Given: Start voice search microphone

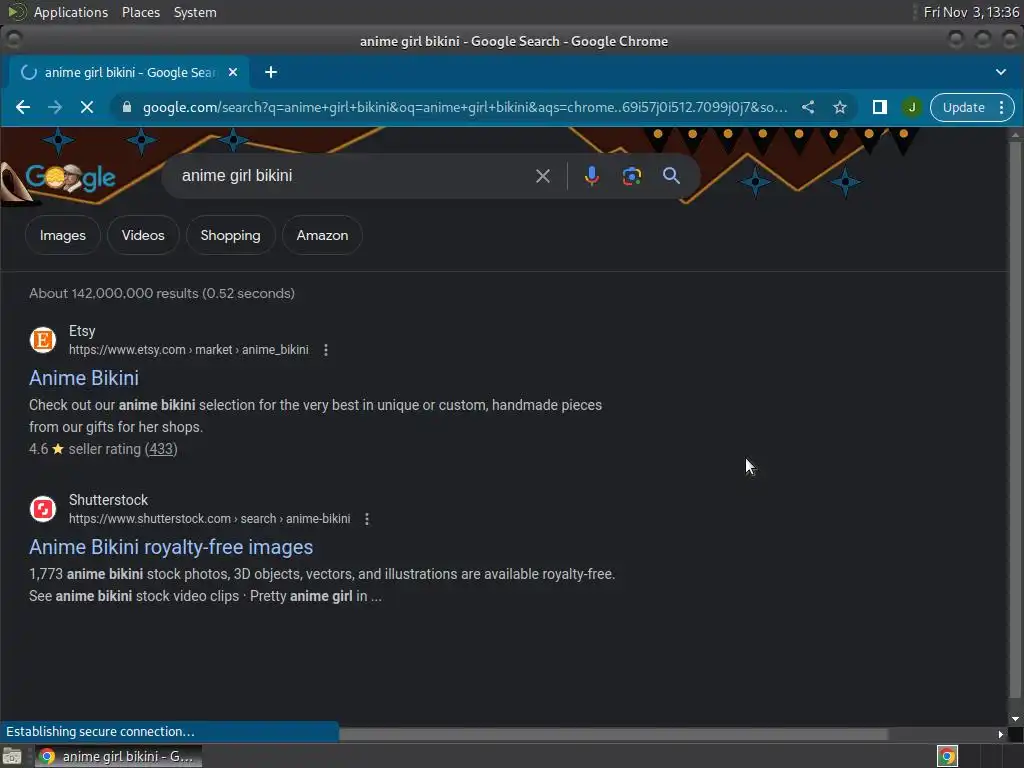Looking at the screenshot, I should (592, 176).
